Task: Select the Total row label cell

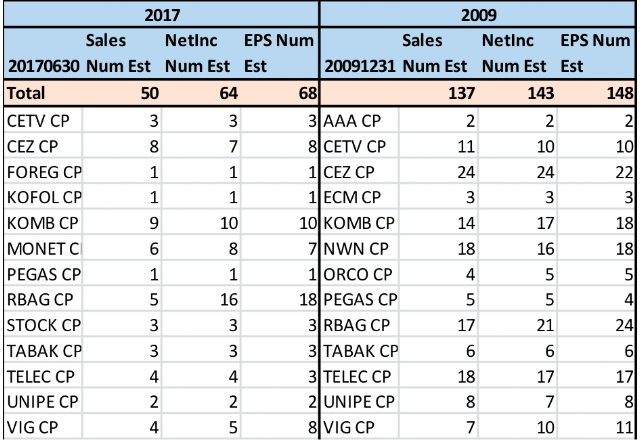Action: [41, 93]
